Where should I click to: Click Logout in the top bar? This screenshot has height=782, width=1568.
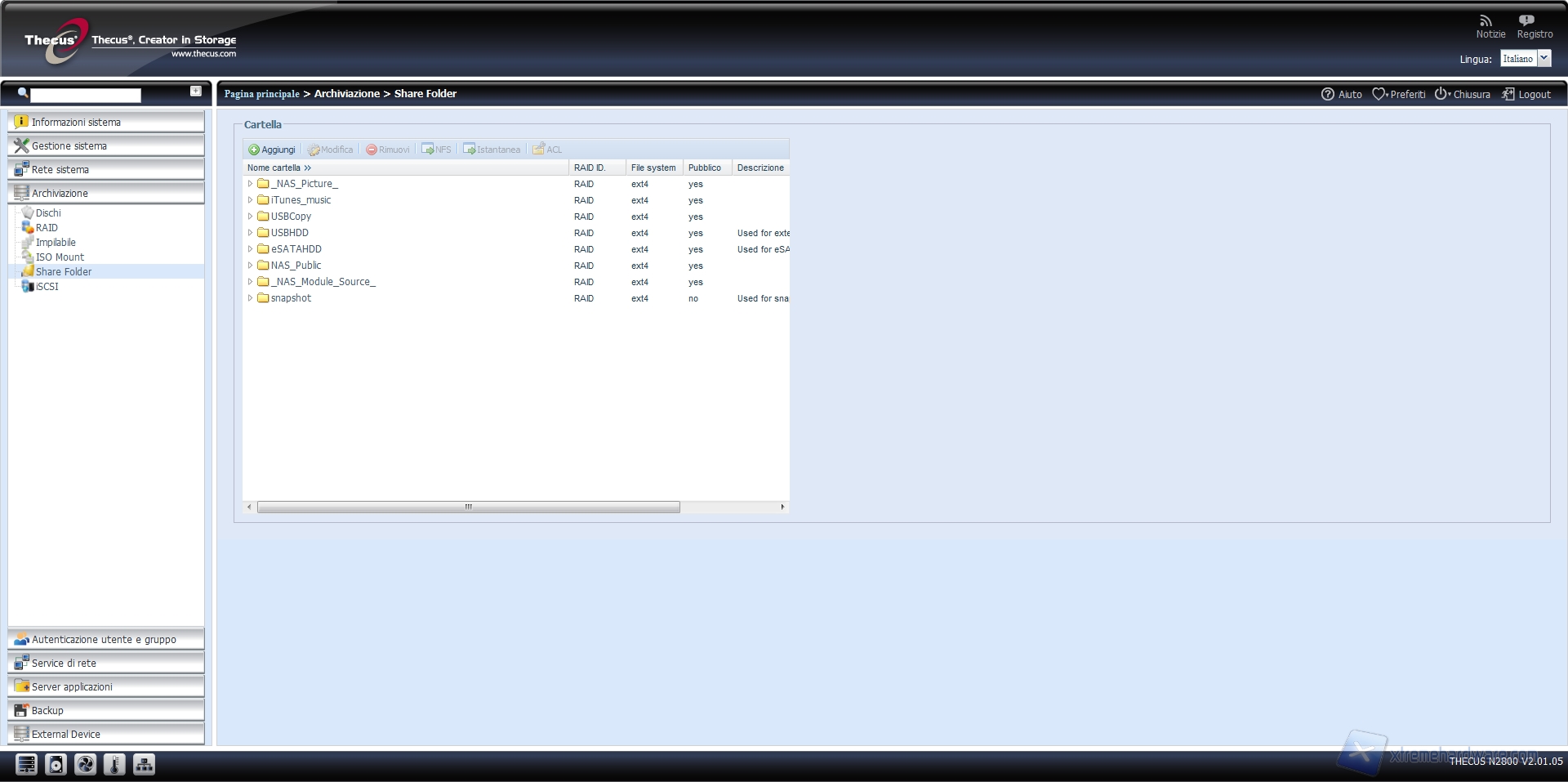click(x=1526, y=94)
